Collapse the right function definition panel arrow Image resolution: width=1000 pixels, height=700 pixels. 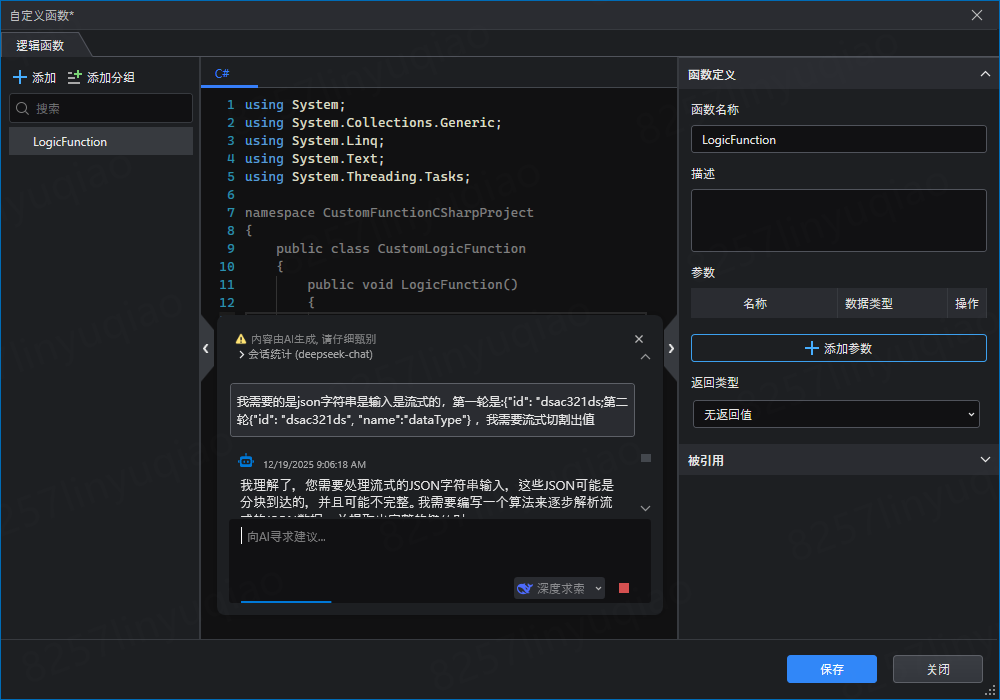(x=671, y=348)
